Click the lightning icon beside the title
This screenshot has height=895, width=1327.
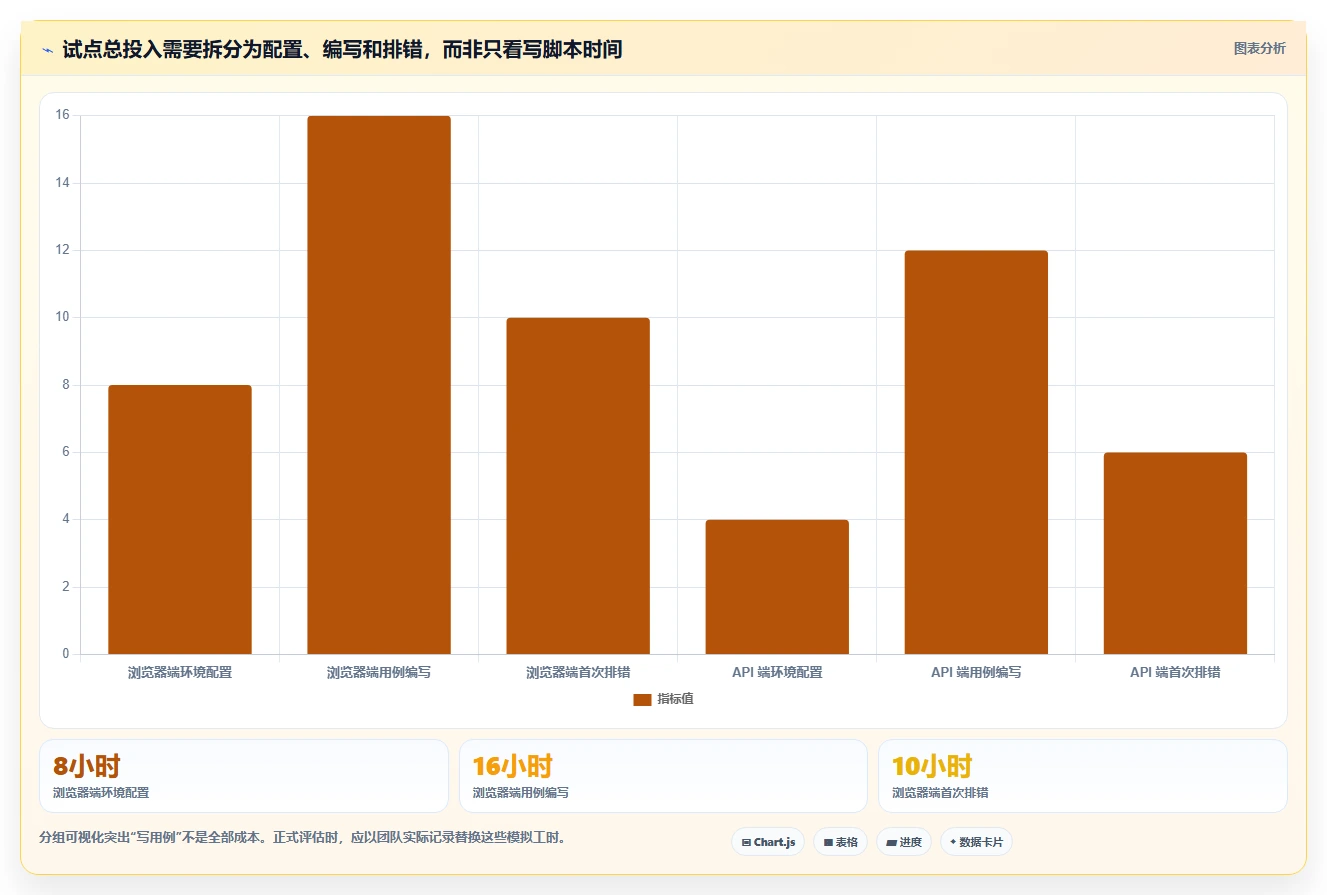click(x=47, y=50)
